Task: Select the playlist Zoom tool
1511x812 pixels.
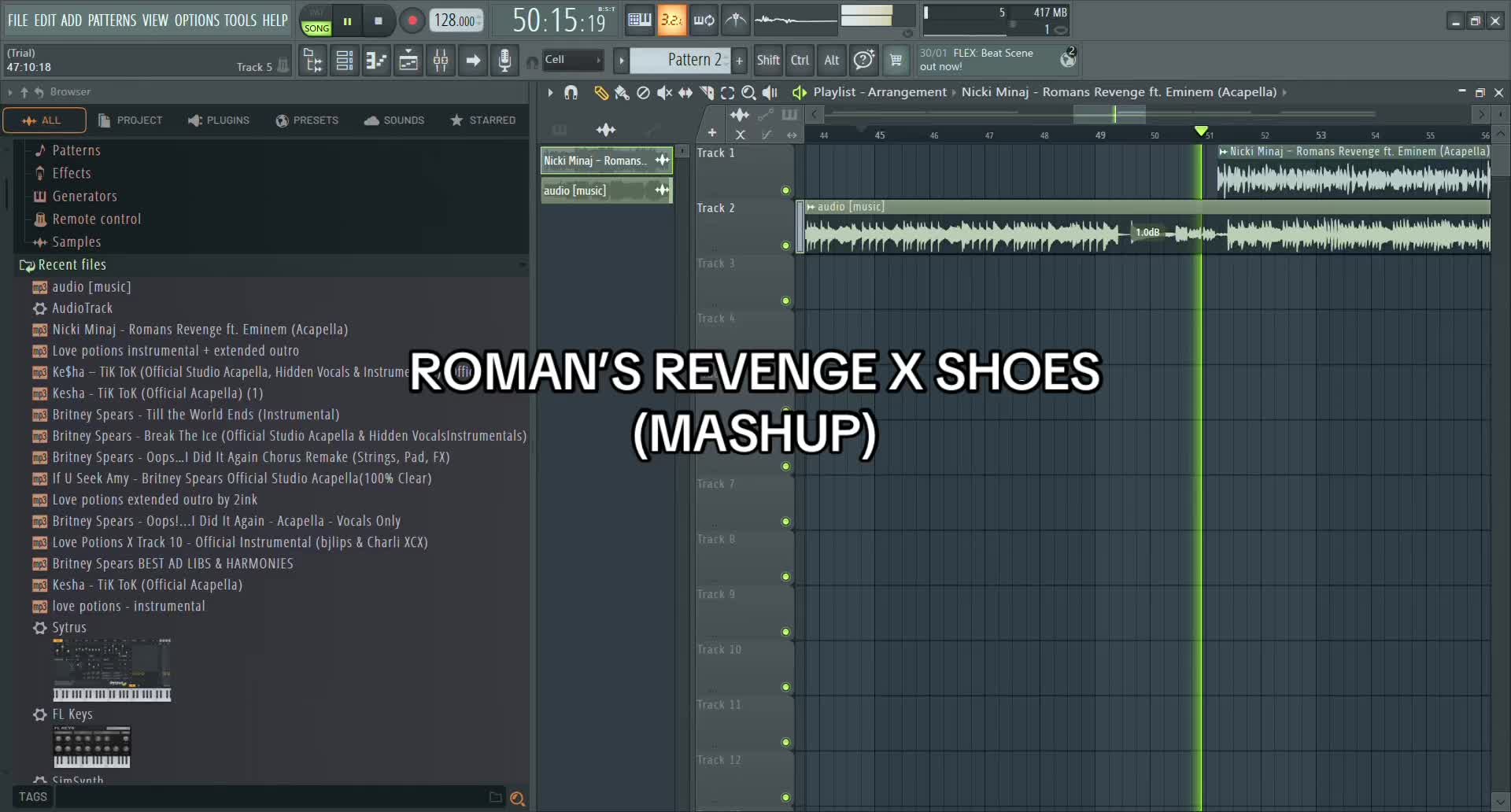Action: click(749, 93)
